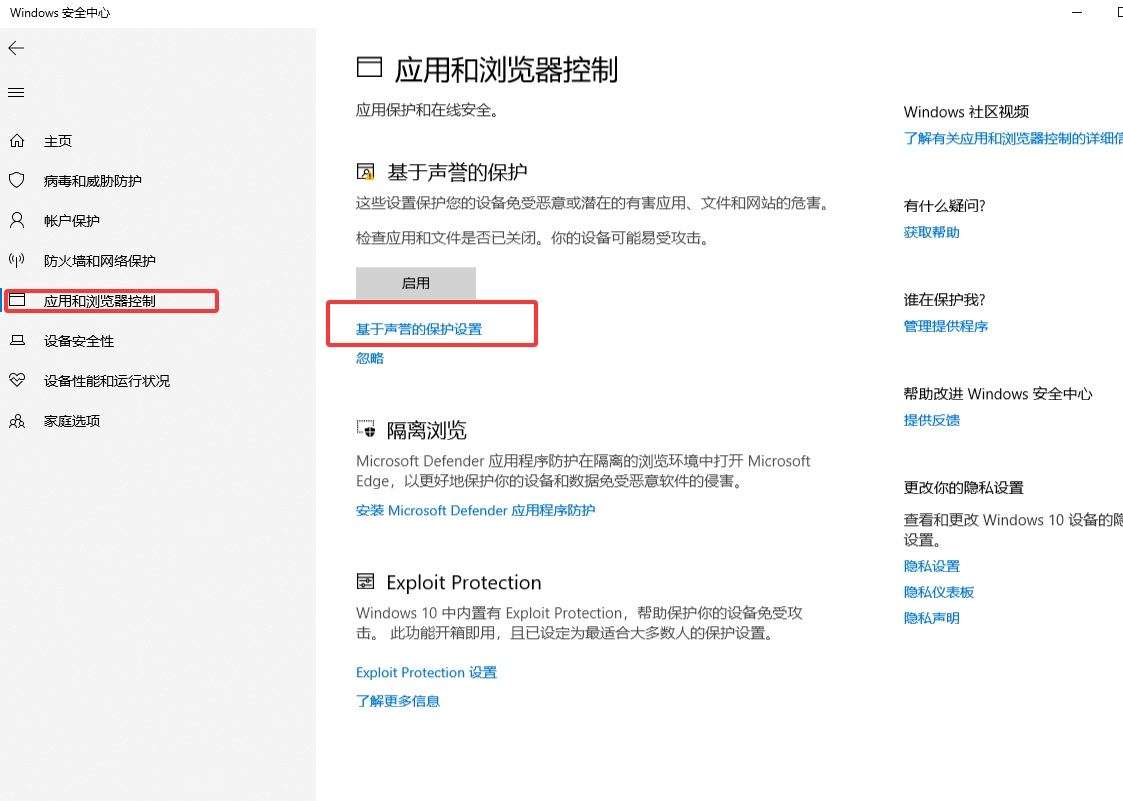The height and width of the screenshot is (801, 1123).
Task: Click the Exploit Protection heading text
Action: (463, 582)
